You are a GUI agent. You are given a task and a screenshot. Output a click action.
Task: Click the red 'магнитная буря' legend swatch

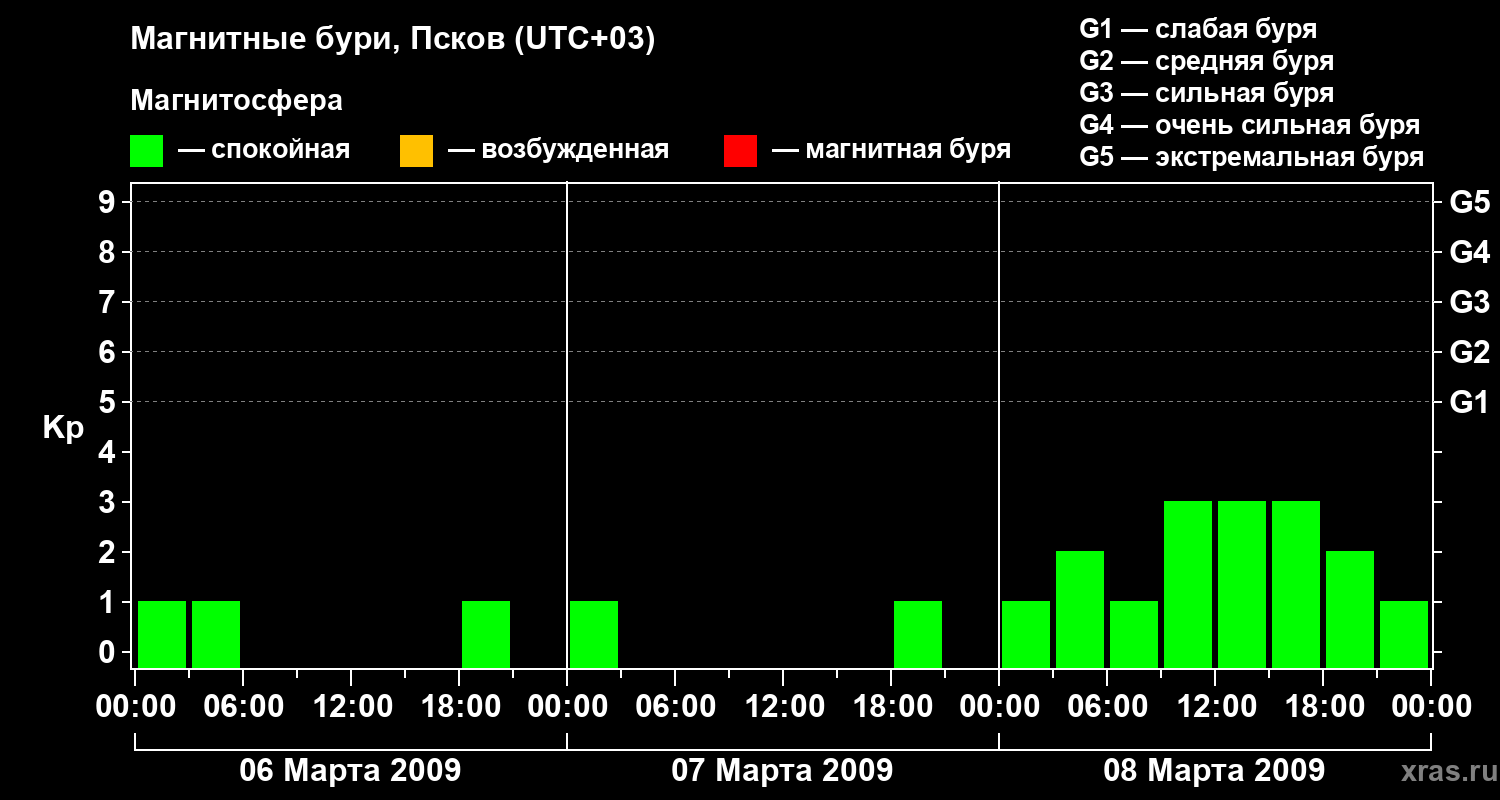click(740, 150)
